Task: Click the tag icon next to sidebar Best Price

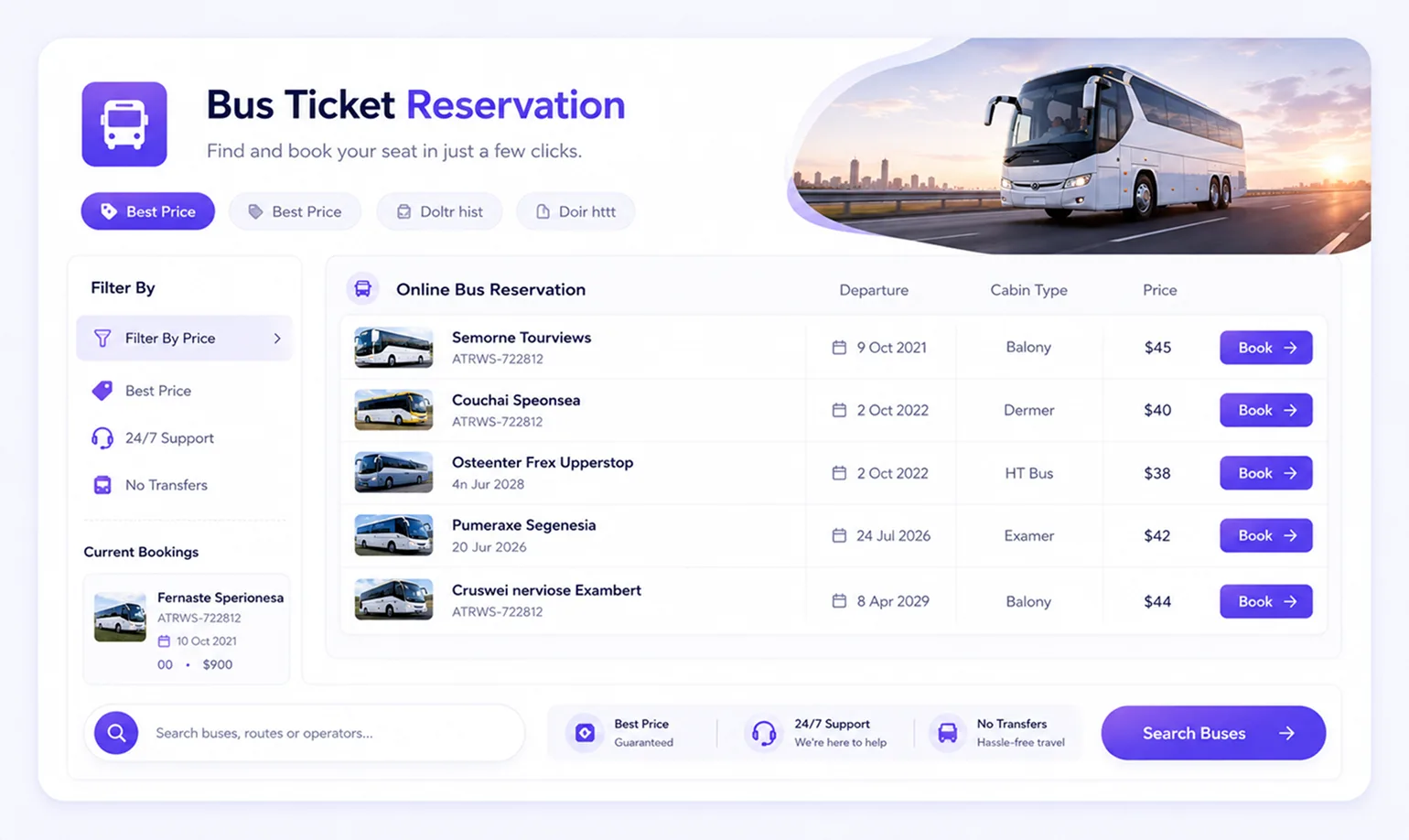Action: pos(102,391)
